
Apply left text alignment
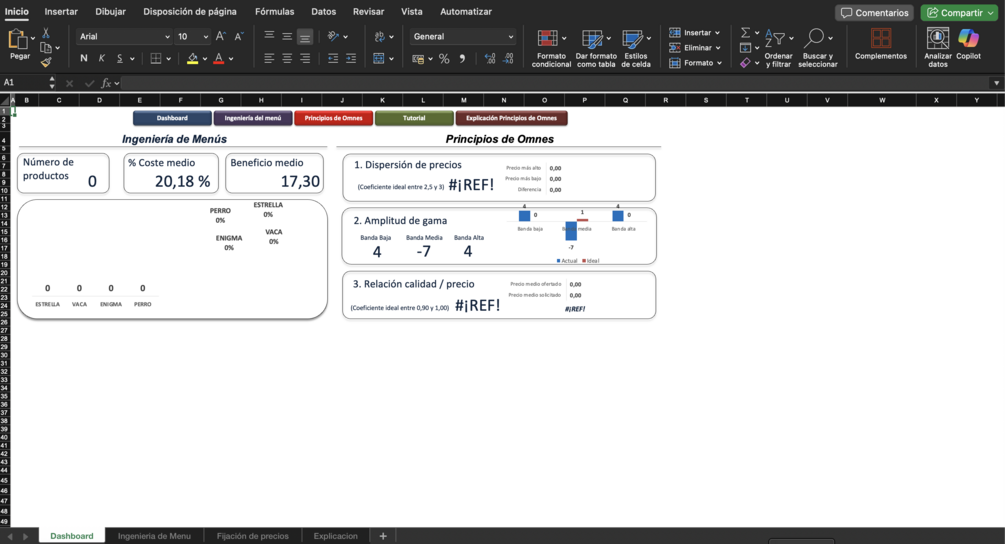pyautogui.click(x=269, y=58)
